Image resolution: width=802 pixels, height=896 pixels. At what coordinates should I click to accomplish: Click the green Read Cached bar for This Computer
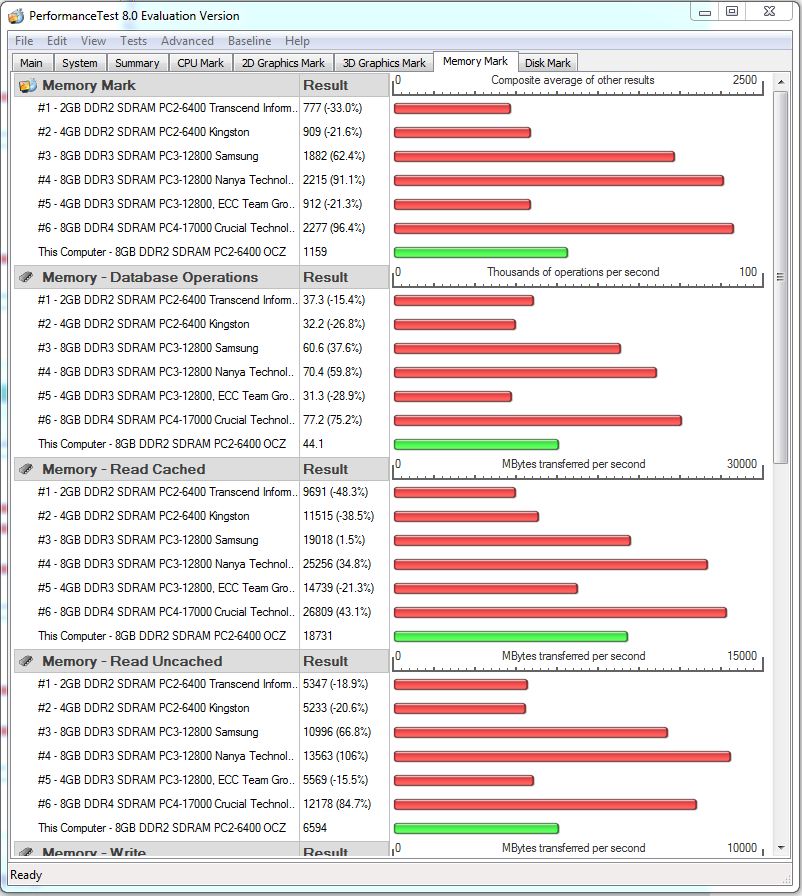[x=511, y=637]
